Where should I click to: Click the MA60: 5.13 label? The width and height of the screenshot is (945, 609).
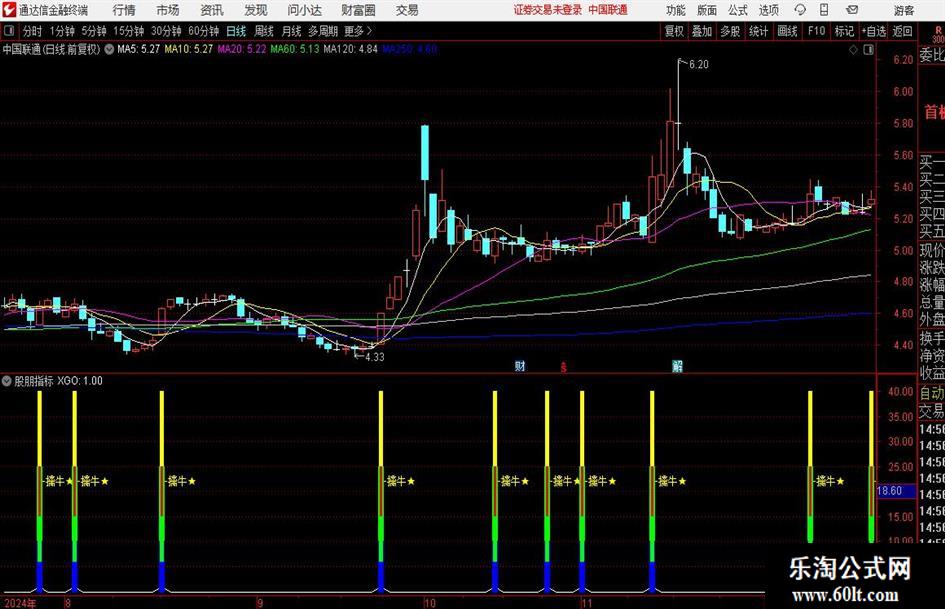(295, 49)
